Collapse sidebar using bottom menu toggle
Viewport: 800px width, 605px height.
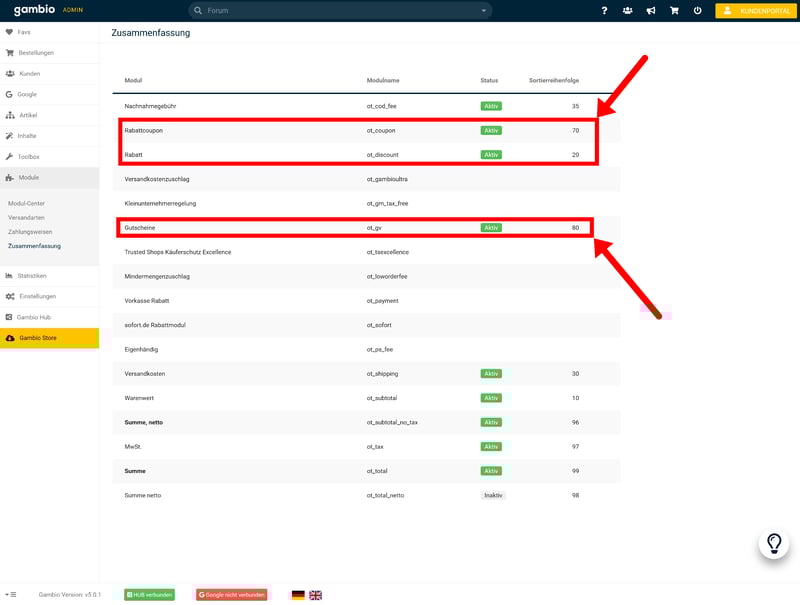(10, 595)
